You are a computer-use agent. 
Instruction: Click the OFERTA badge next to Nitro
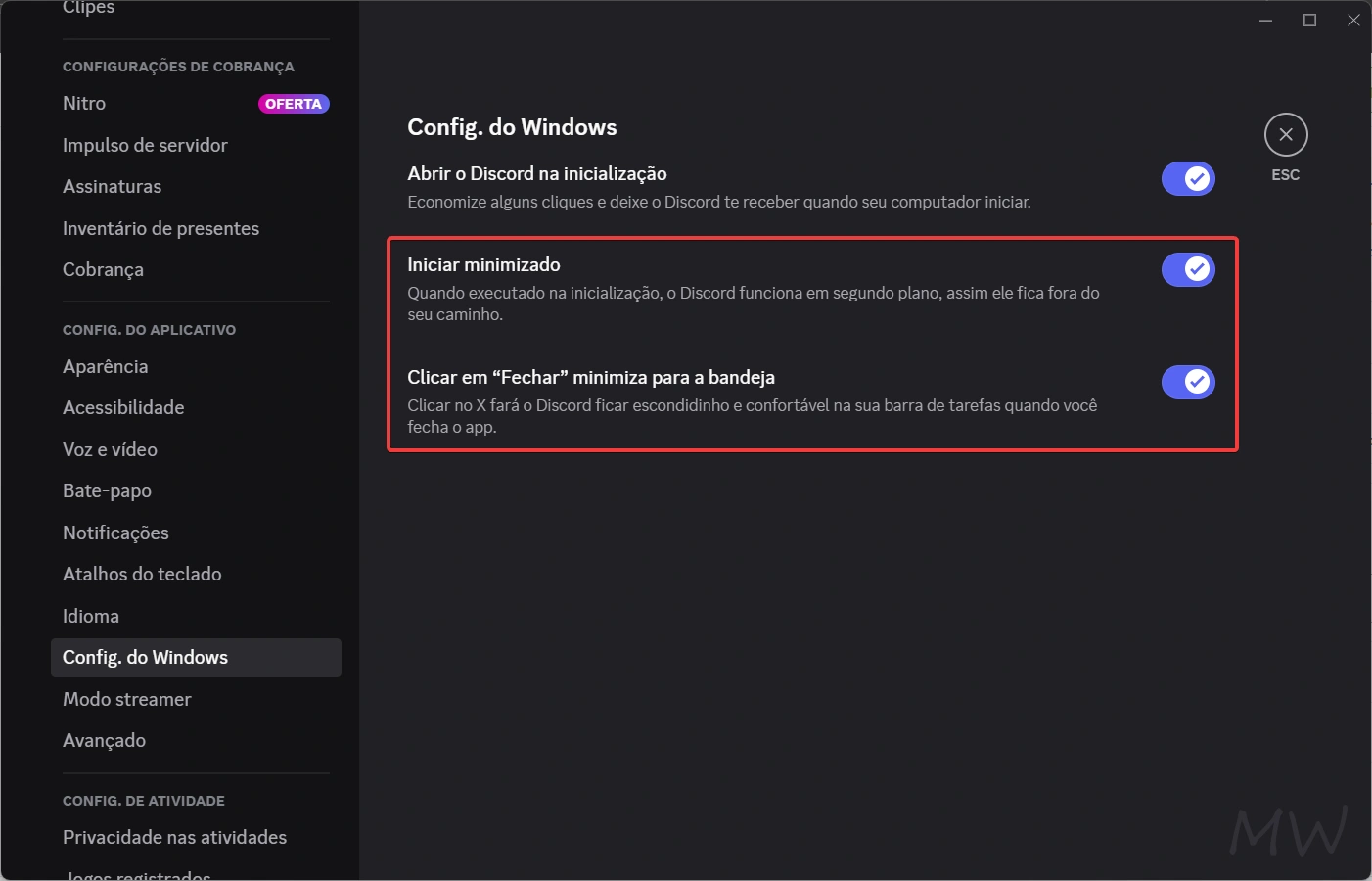pos(294,103)
